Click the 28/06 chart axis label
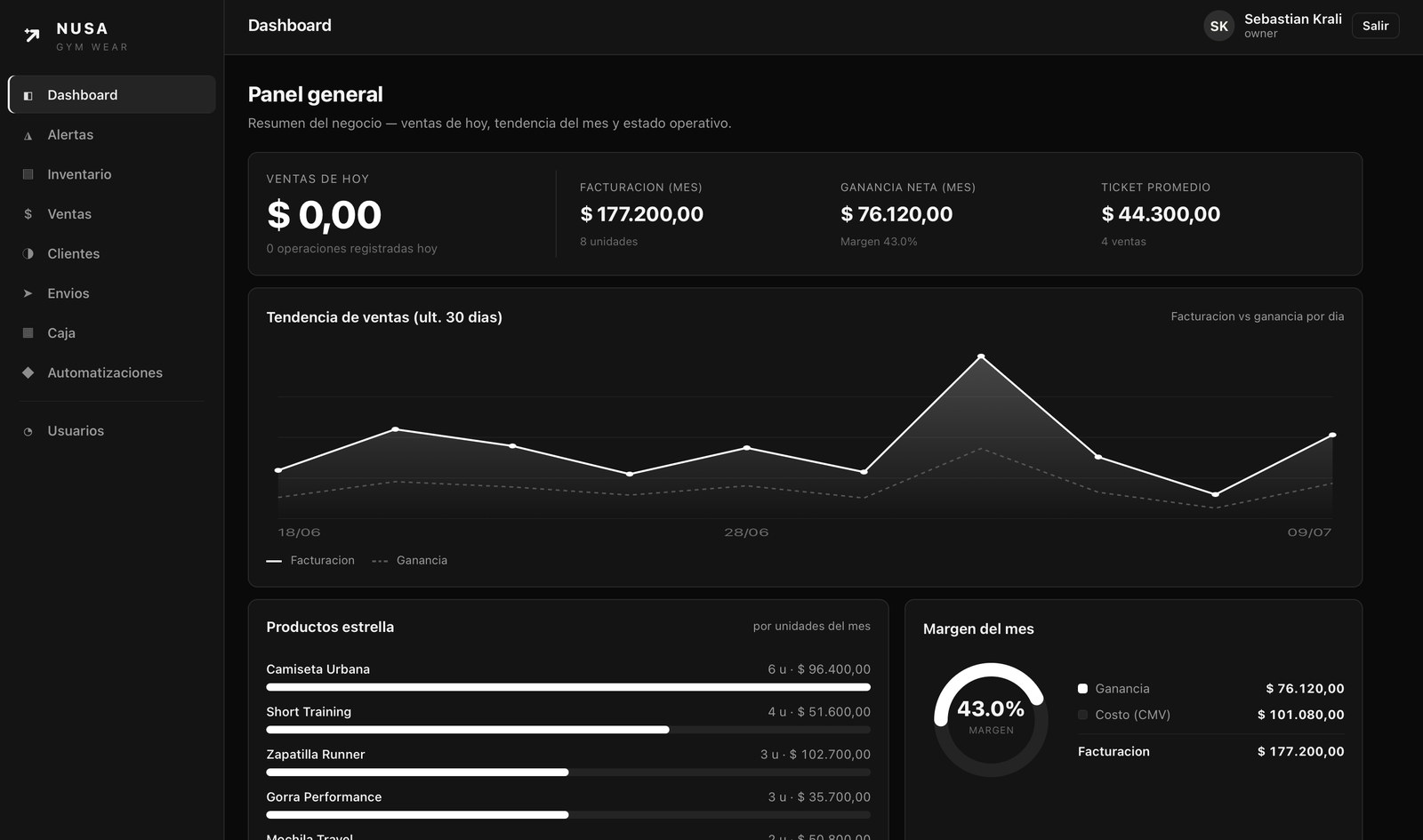This screenshot has width=1423, height=840. click(x=746, y=532)
